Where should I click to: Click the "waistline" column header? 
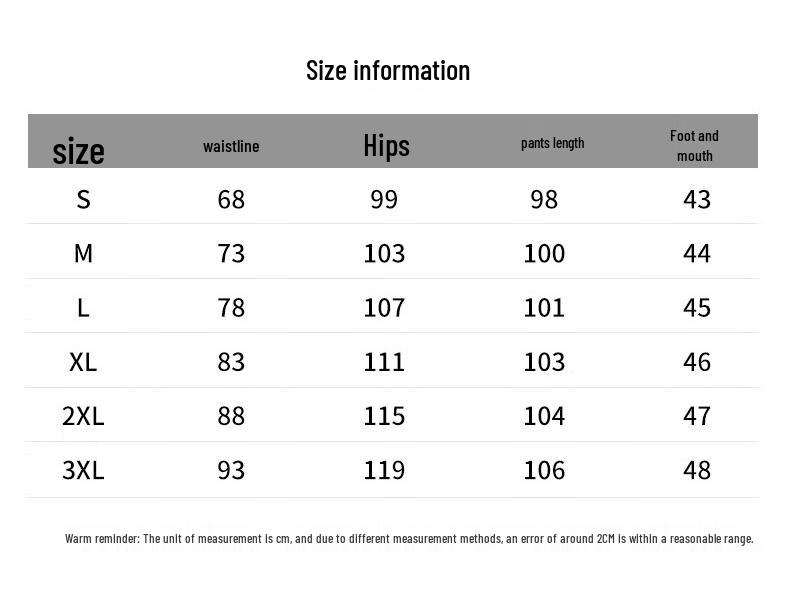click(x=231, y=146)
